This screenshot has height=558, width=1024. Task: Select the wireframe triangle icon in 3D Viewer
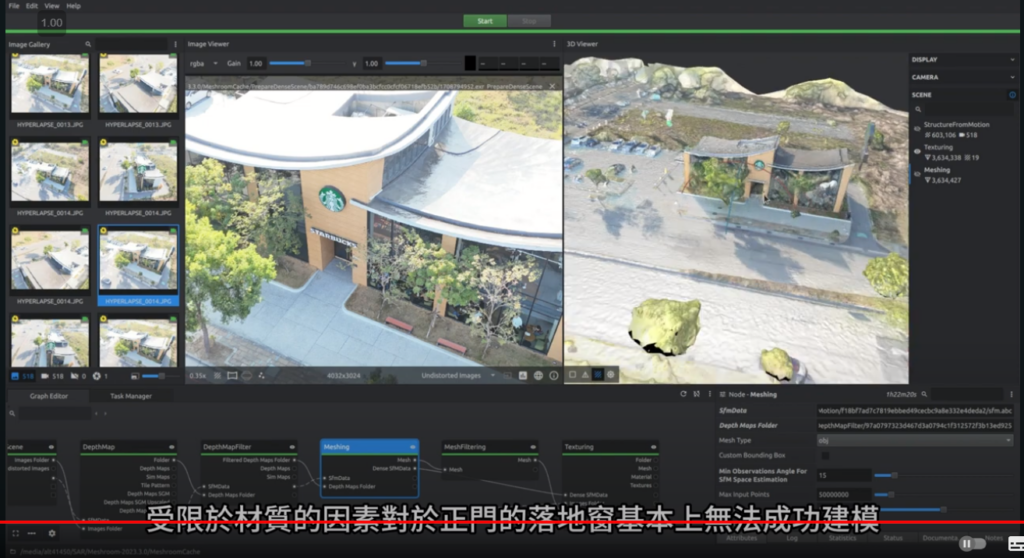tap(585, 375)
